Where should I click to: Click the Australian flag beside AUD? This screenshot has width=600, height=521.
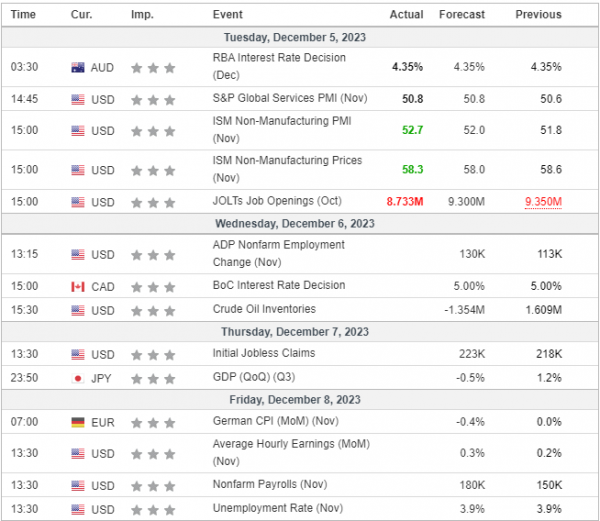(78, 68)
